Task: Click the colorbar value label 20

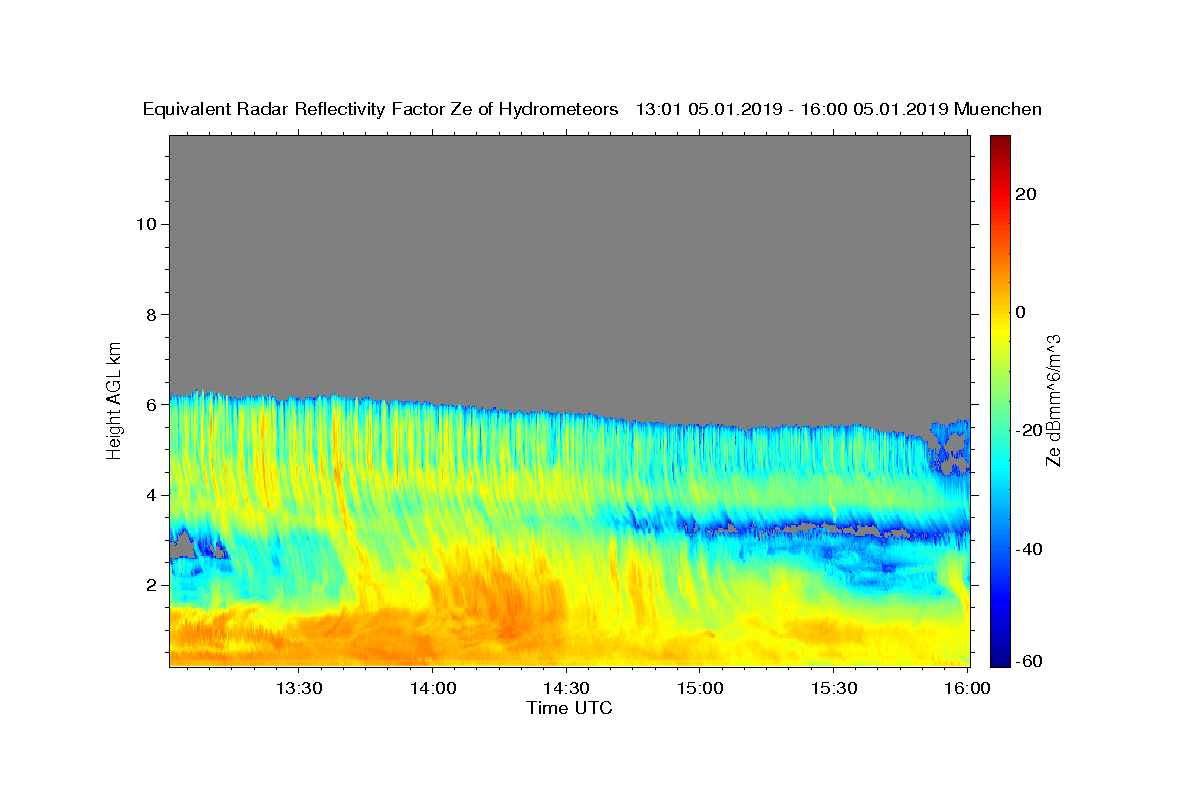Action: click(x=1028, y=195)
